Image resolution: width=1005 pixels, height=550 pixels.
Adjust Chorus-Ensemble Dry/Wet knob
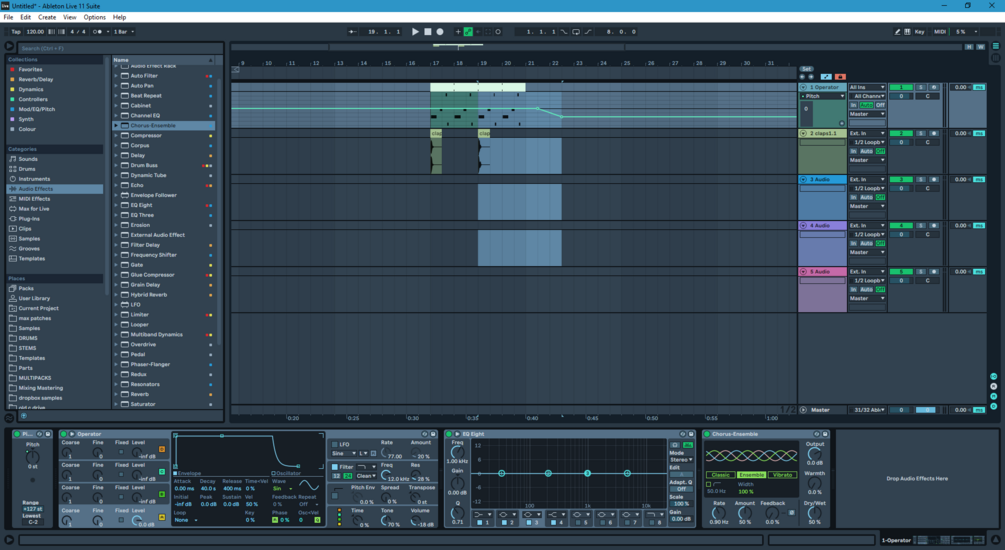814,512
